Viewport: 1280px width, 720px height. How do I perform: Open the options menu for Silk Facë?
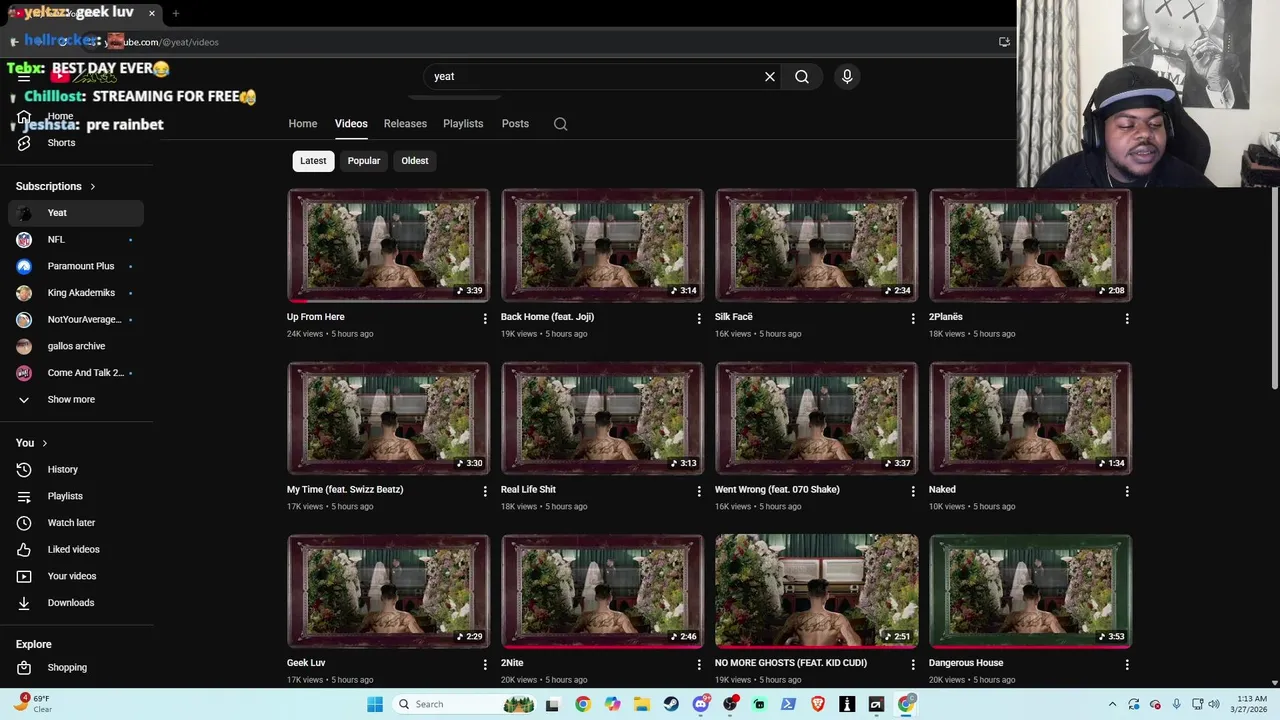[x=912, y=318]
